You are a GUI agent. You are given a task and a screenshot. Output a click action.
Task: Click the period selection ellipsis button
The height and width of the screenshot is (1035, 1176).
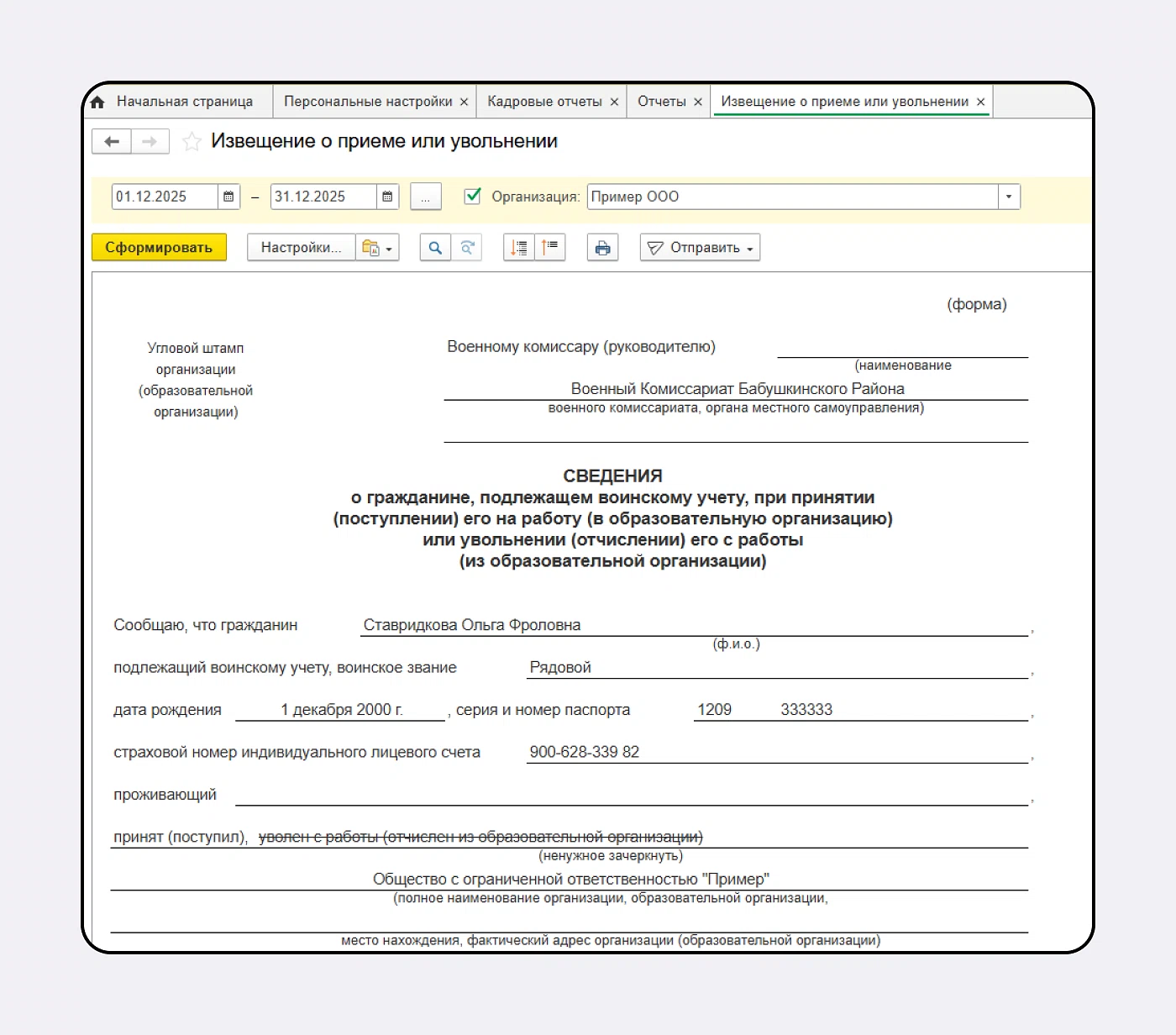425,197
